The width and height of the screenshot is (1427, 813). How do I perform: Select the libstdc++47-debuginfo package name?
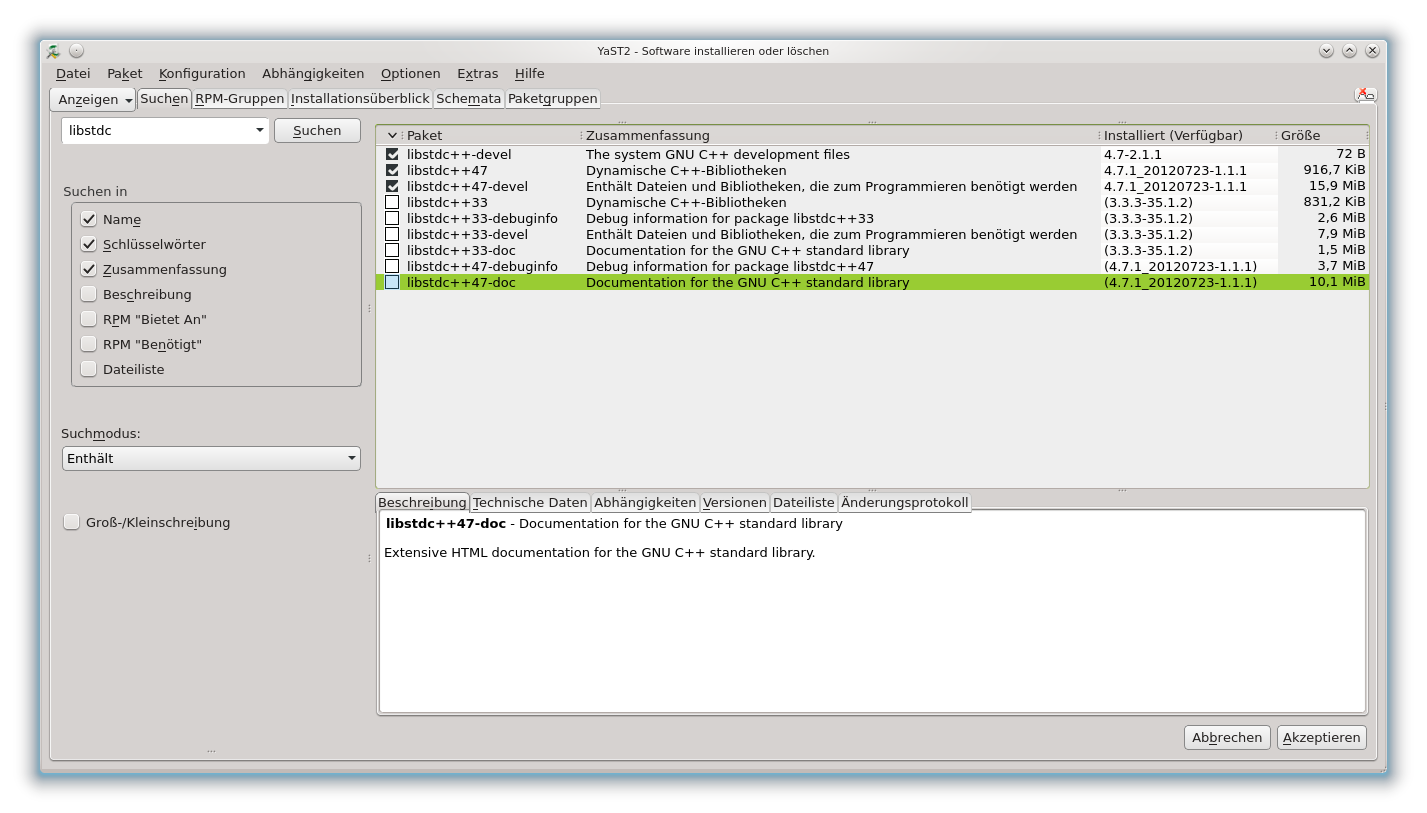(482, 266)
